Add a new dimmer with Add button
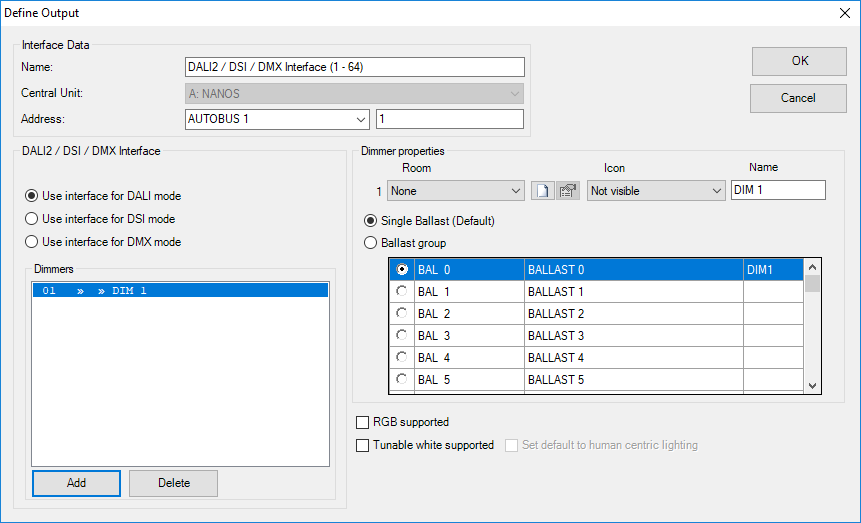The width and height of the screenshot is (861, 523). (76, 483)
